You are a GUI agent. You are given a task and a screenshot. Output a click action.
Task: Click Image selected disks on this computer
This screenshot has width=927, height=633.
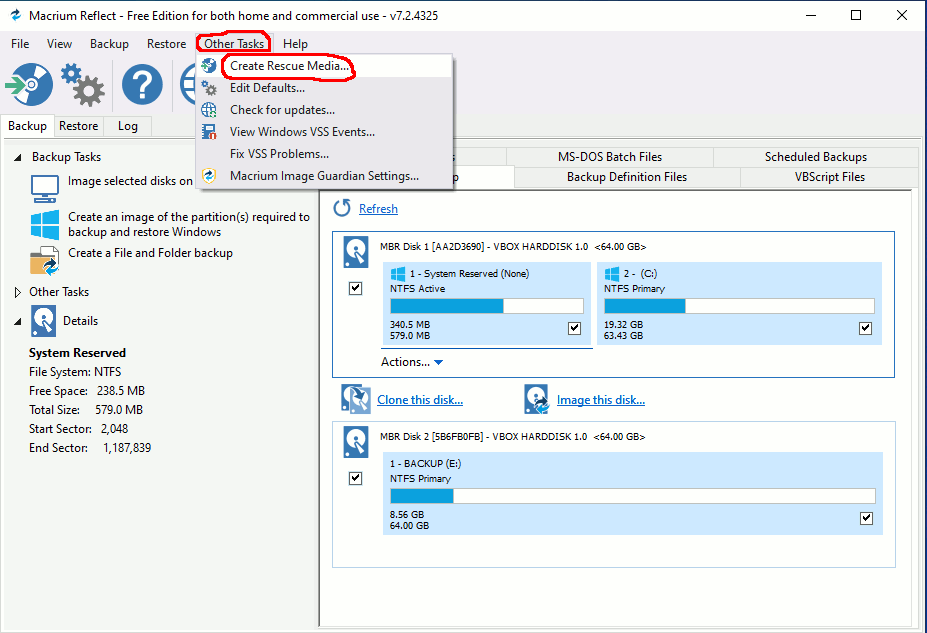tap(130, 181)
